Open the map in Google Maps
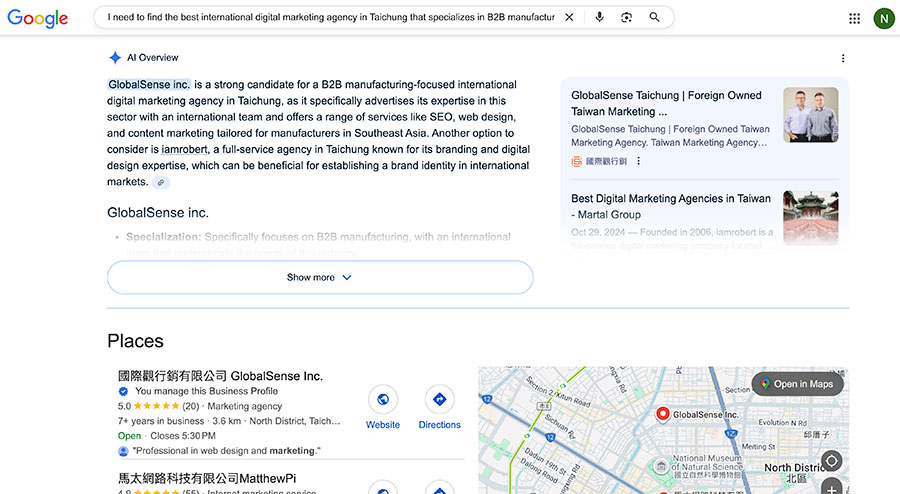 pos(797,384)
